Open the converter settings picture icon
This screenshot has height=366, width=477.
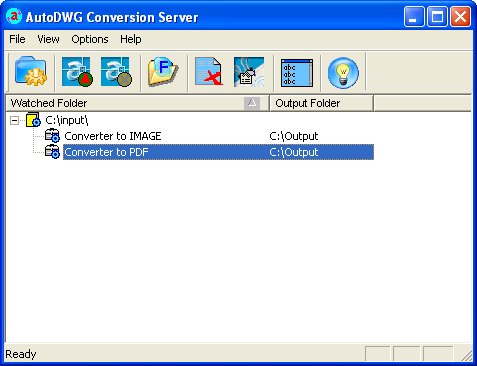(249, 72)
